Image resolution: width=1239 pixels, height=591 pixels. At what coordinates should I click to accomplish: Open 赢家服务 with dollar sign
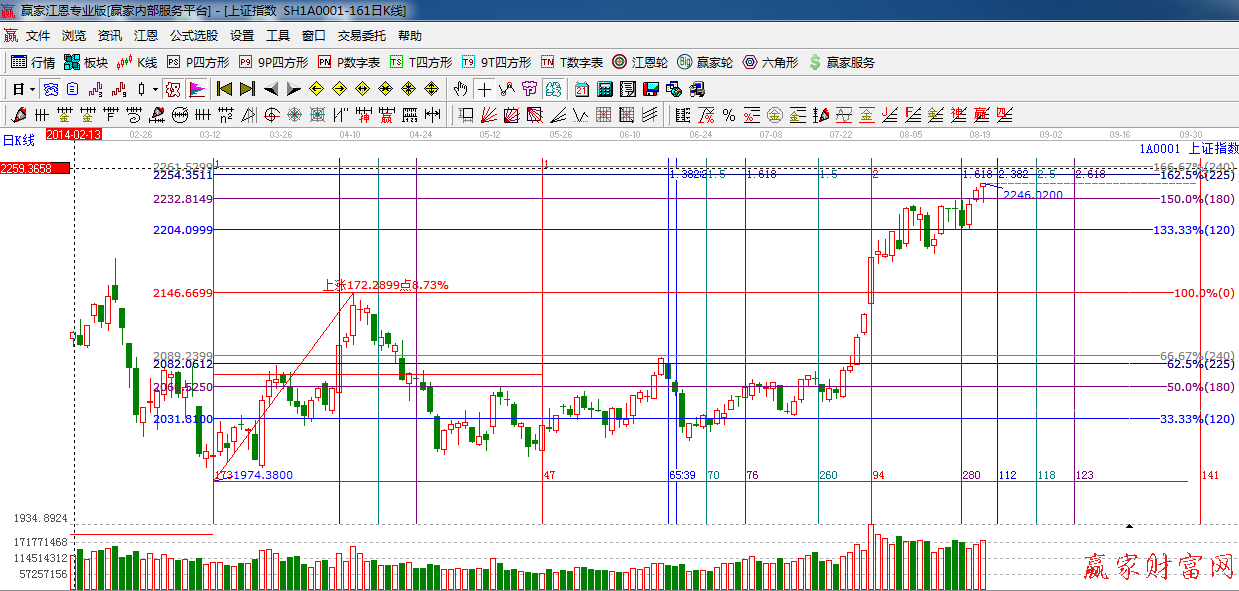coord(841,62)
